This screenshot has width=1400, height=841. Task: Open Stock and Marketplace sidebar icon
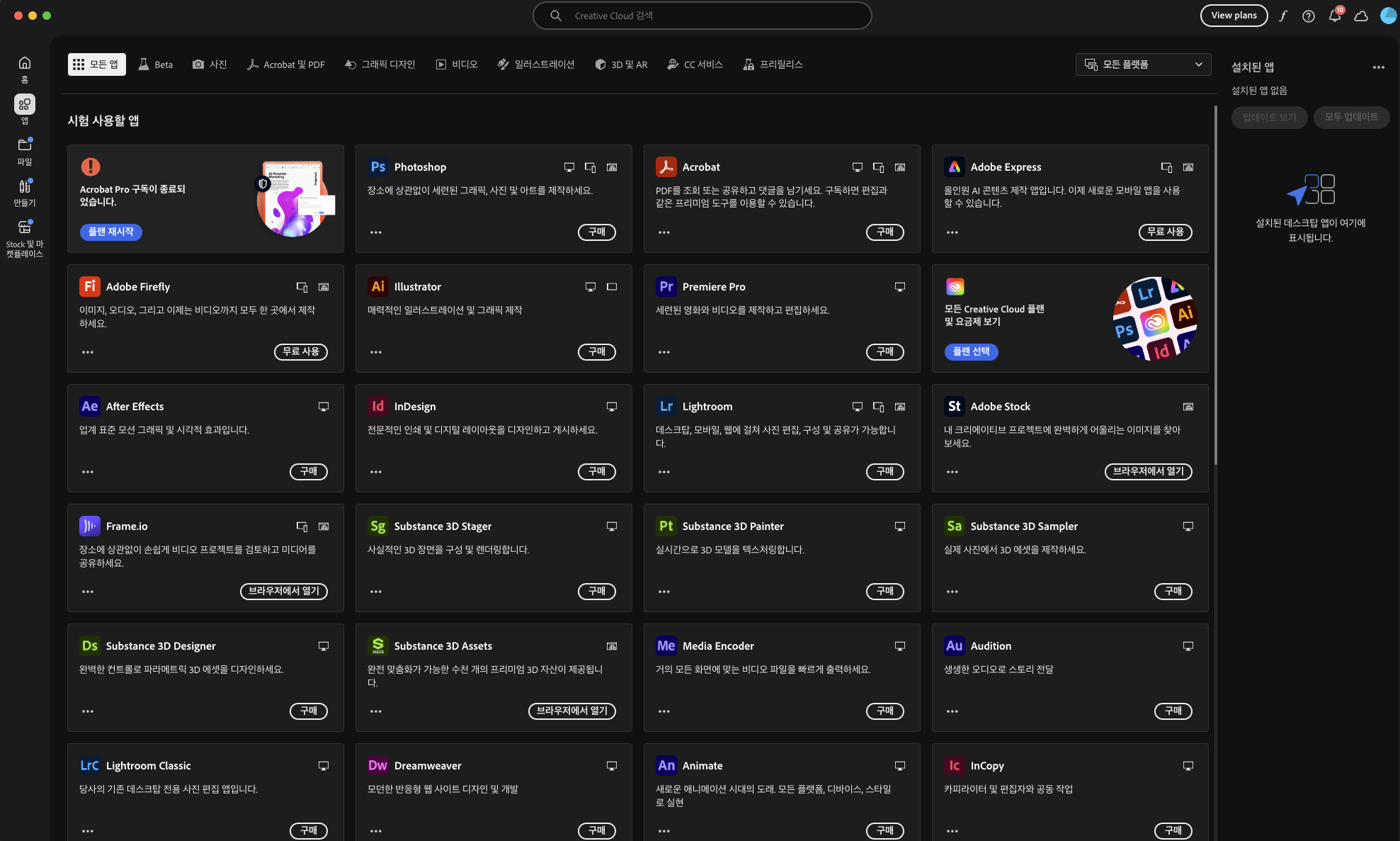[x=25, y=237]
